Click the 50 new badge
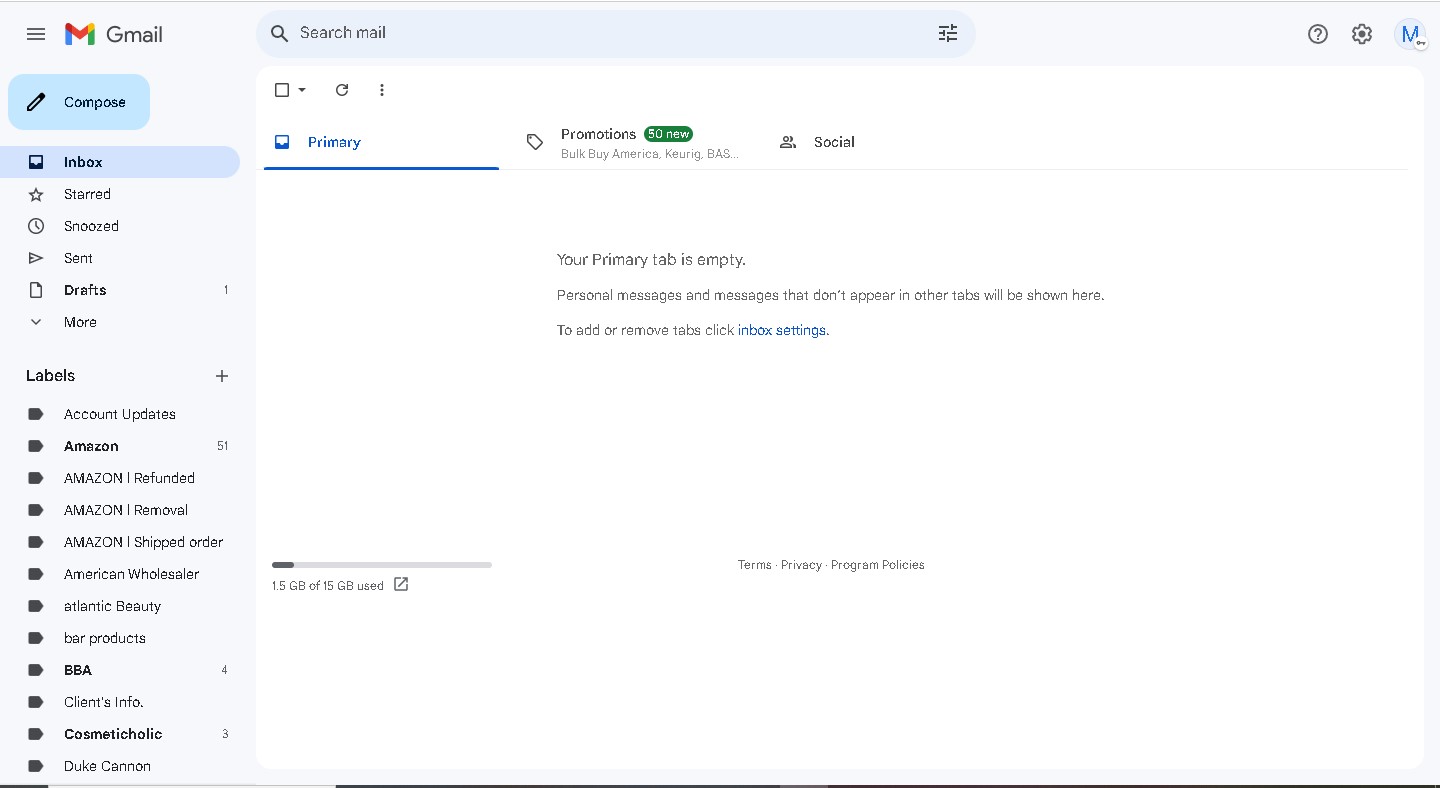 click(x=668, y=134)
